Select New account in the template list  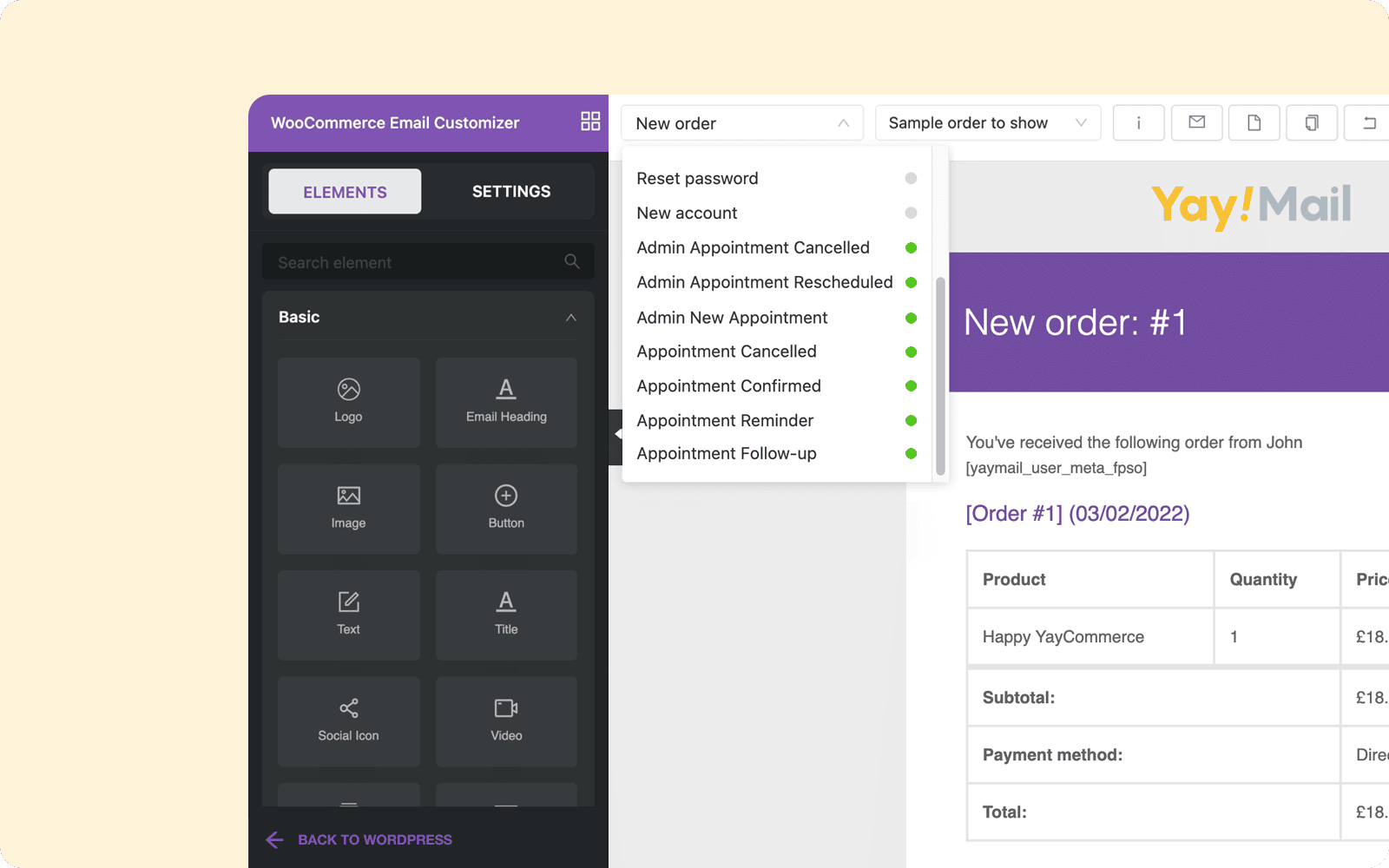coord(777,213)
